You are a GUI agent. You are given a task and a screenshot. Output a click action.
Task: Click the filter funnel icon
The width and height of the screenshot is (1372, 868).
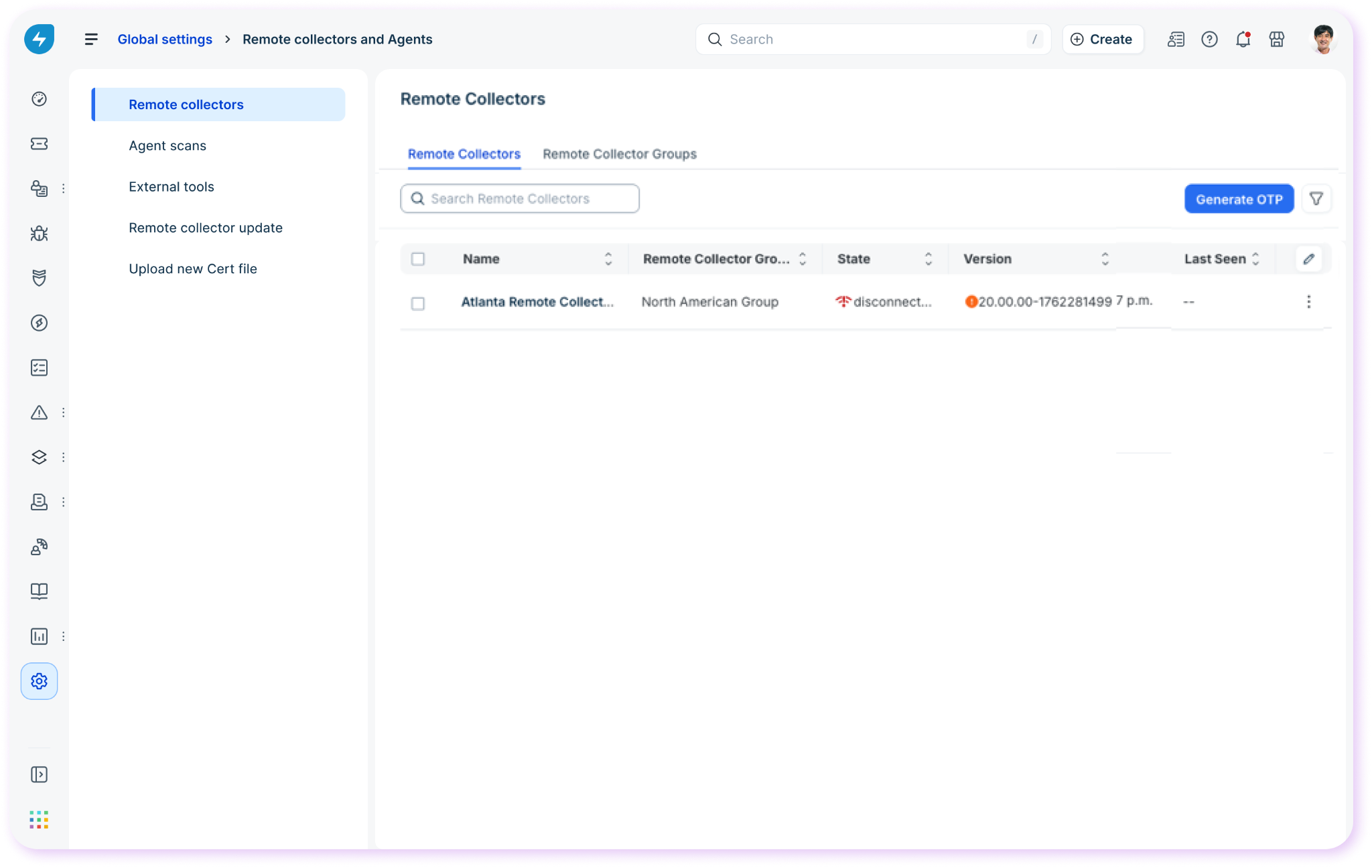pyautogui.click(x=1316, y=199)
